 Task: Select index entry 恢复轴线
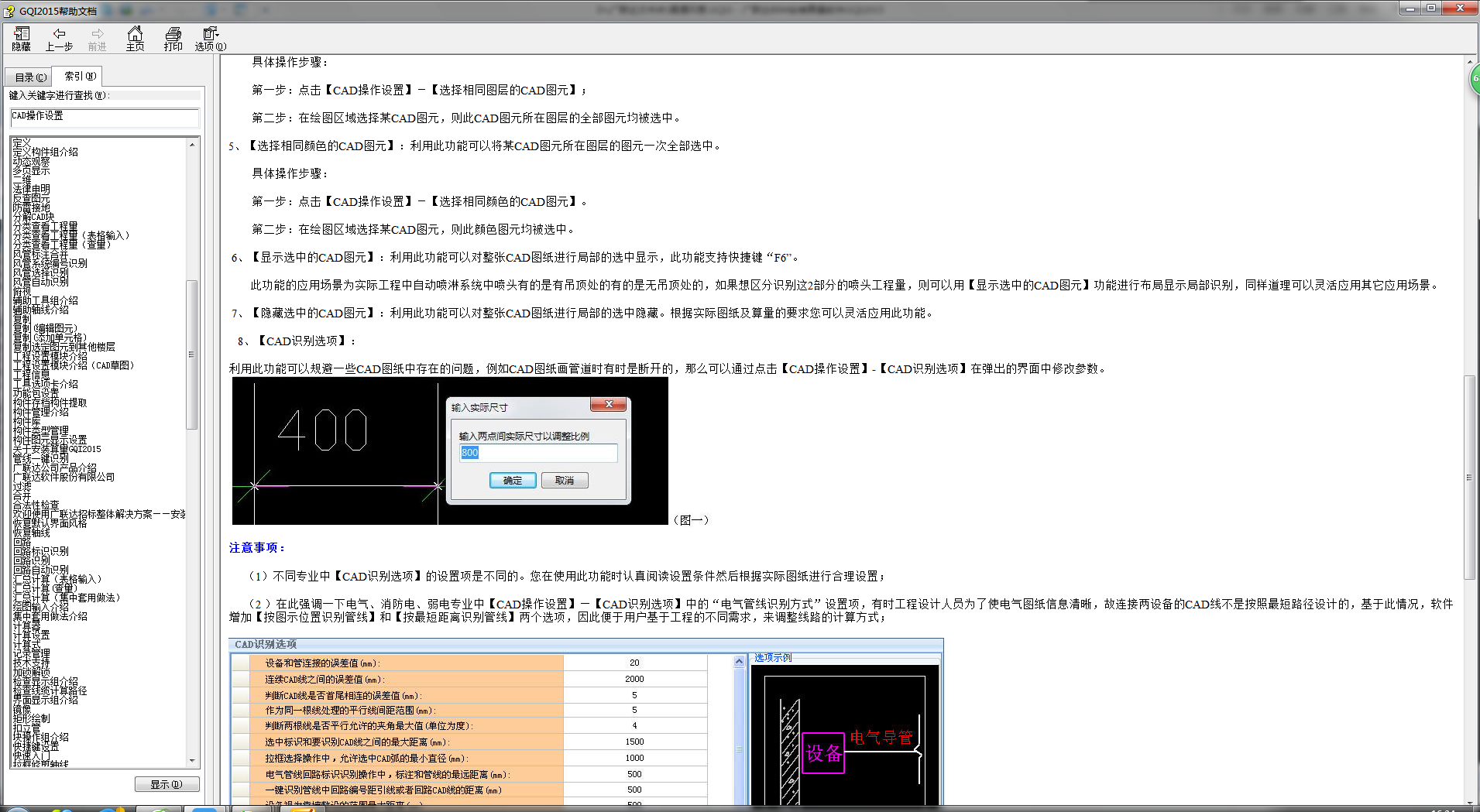(31, 533)
